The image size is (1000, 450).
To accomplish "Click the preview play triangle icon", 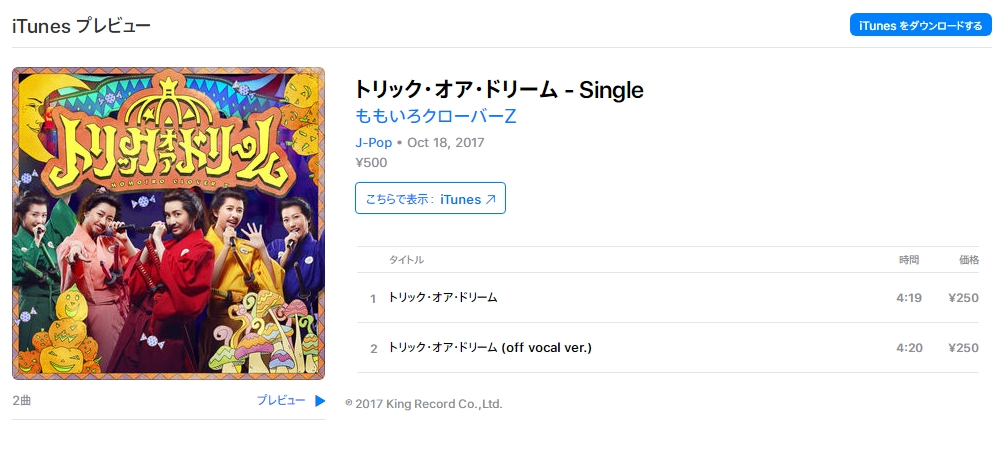I will pos(320,401).
